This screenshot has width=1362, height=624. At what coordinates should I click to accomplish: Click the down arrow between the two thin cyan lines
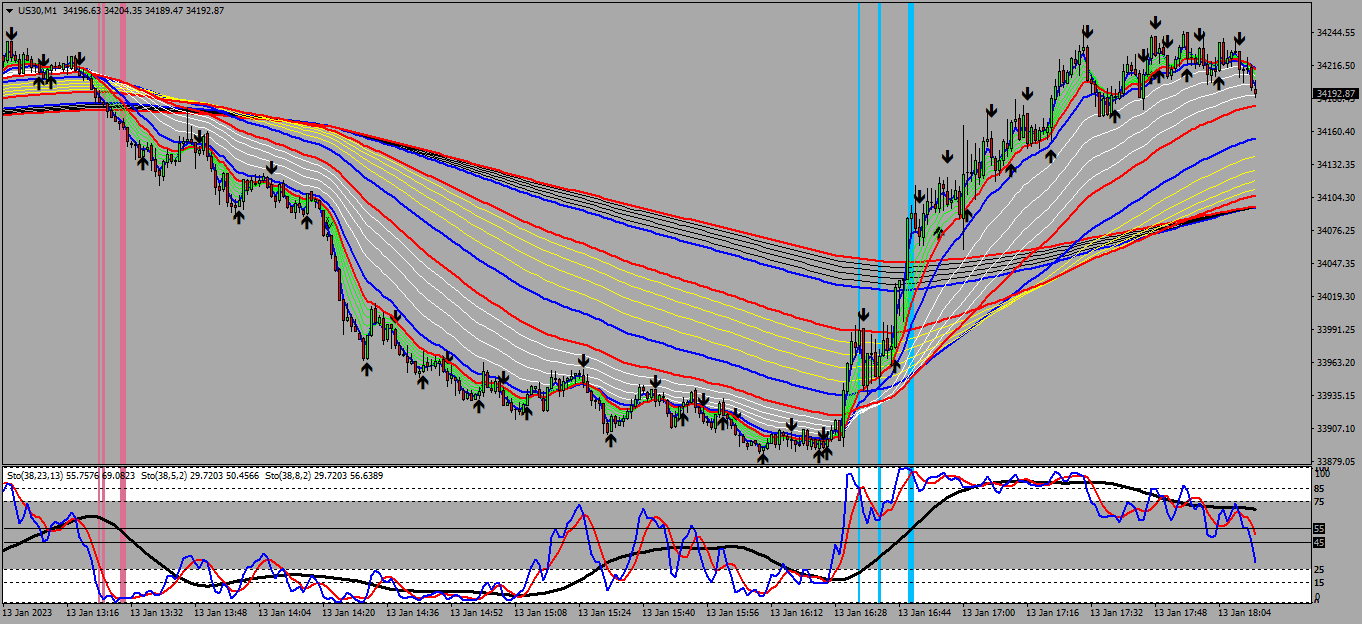pyautogui.click(x=863, y=316)
